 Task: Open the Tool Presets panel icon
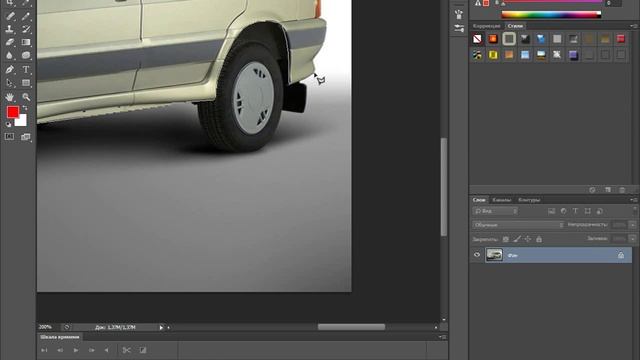(459, 28)
